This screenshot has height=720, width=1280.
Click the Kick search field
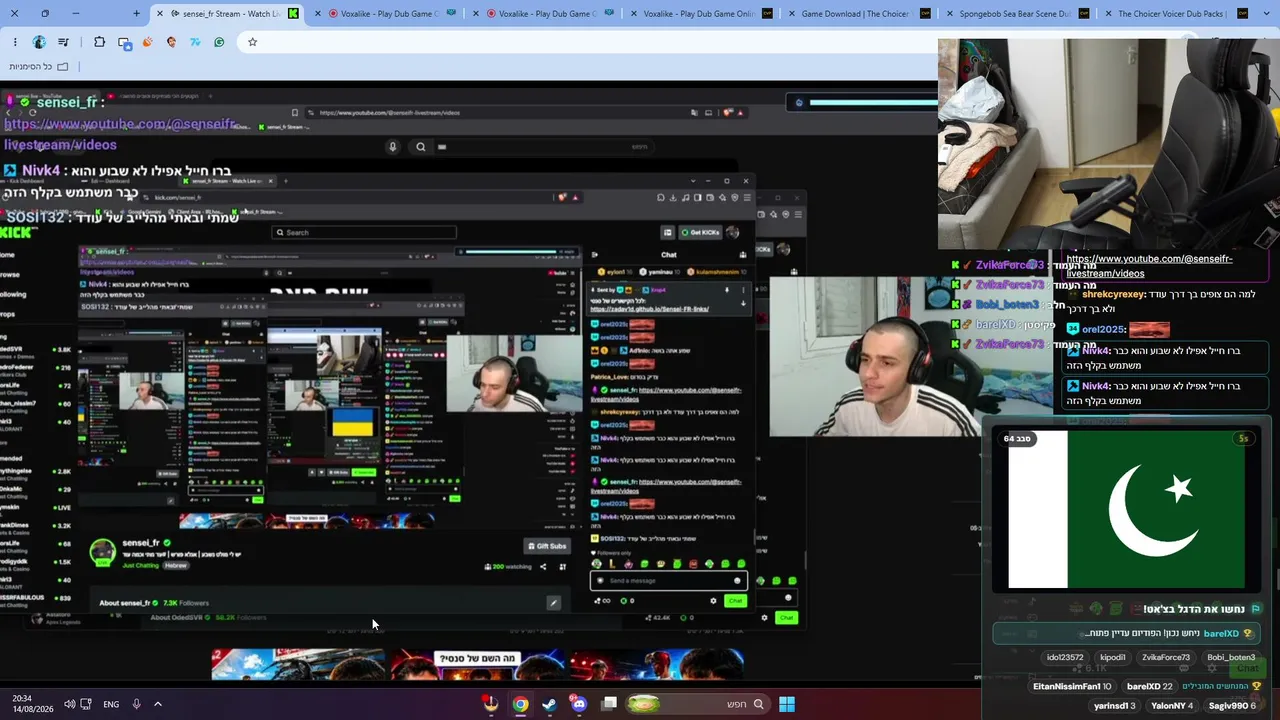(x=364, y=232)
